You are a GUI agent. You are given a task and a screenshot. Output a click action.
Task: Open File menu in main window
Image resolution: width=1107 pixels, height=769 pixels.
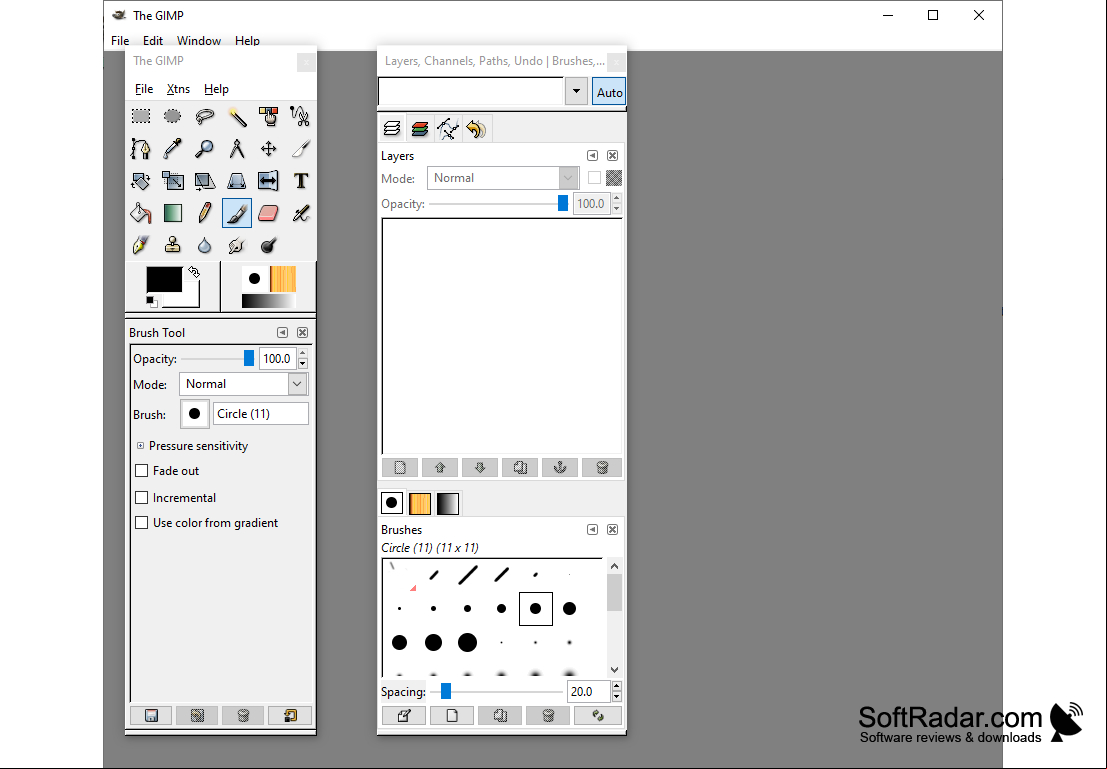point(120,41)
